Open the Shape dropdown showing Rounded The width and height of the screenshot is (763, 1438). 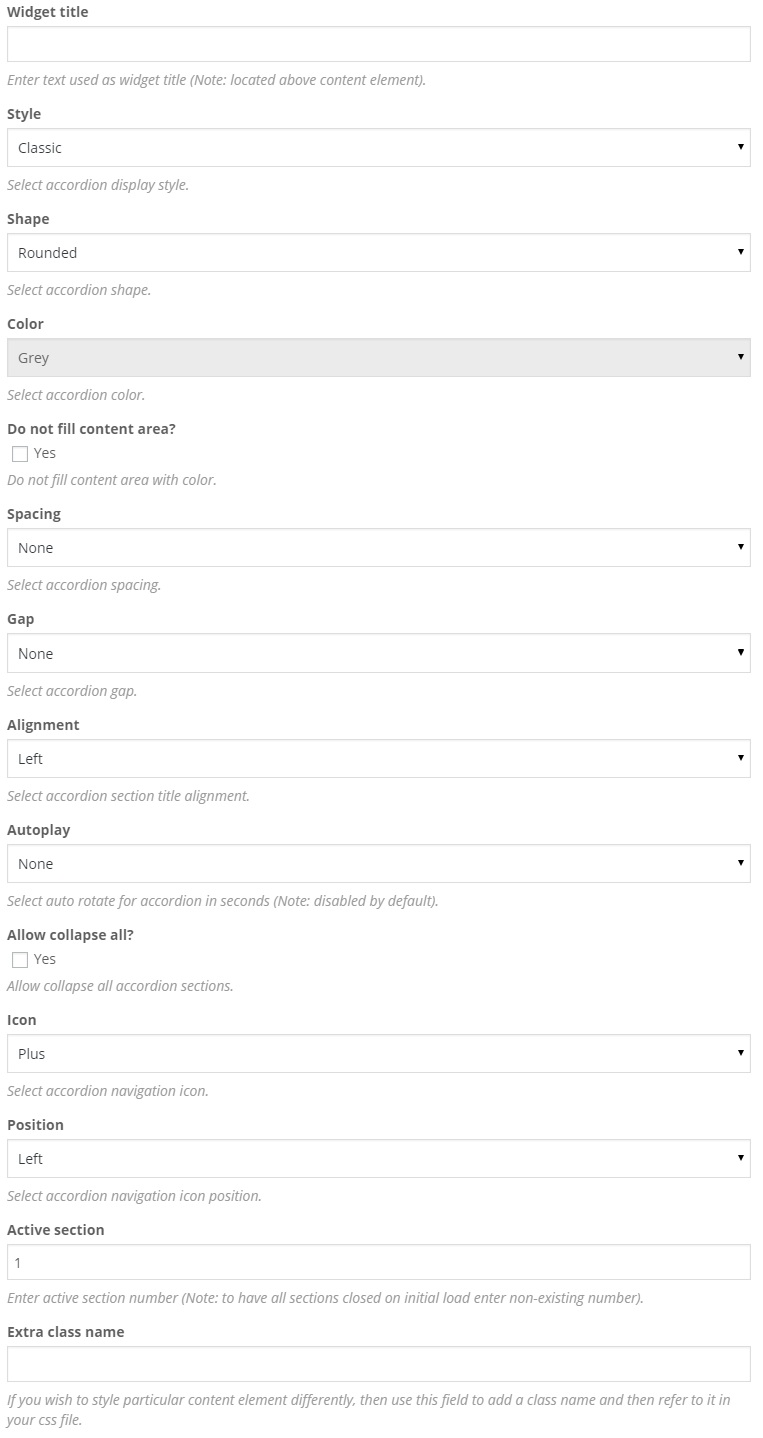click(378, 253)
